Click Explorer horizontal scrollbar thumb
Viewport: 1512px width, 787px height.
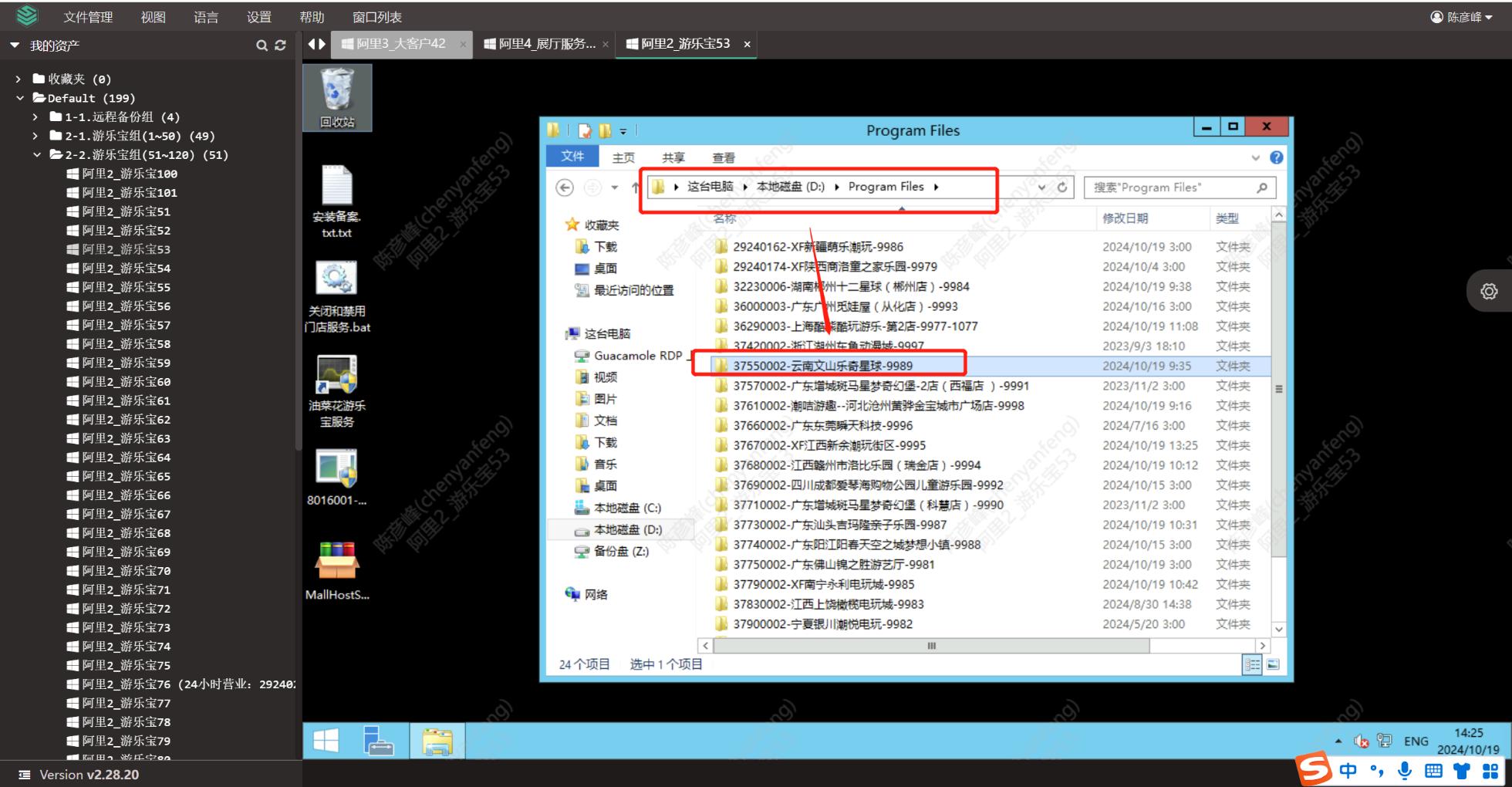[x=931, y=646]
